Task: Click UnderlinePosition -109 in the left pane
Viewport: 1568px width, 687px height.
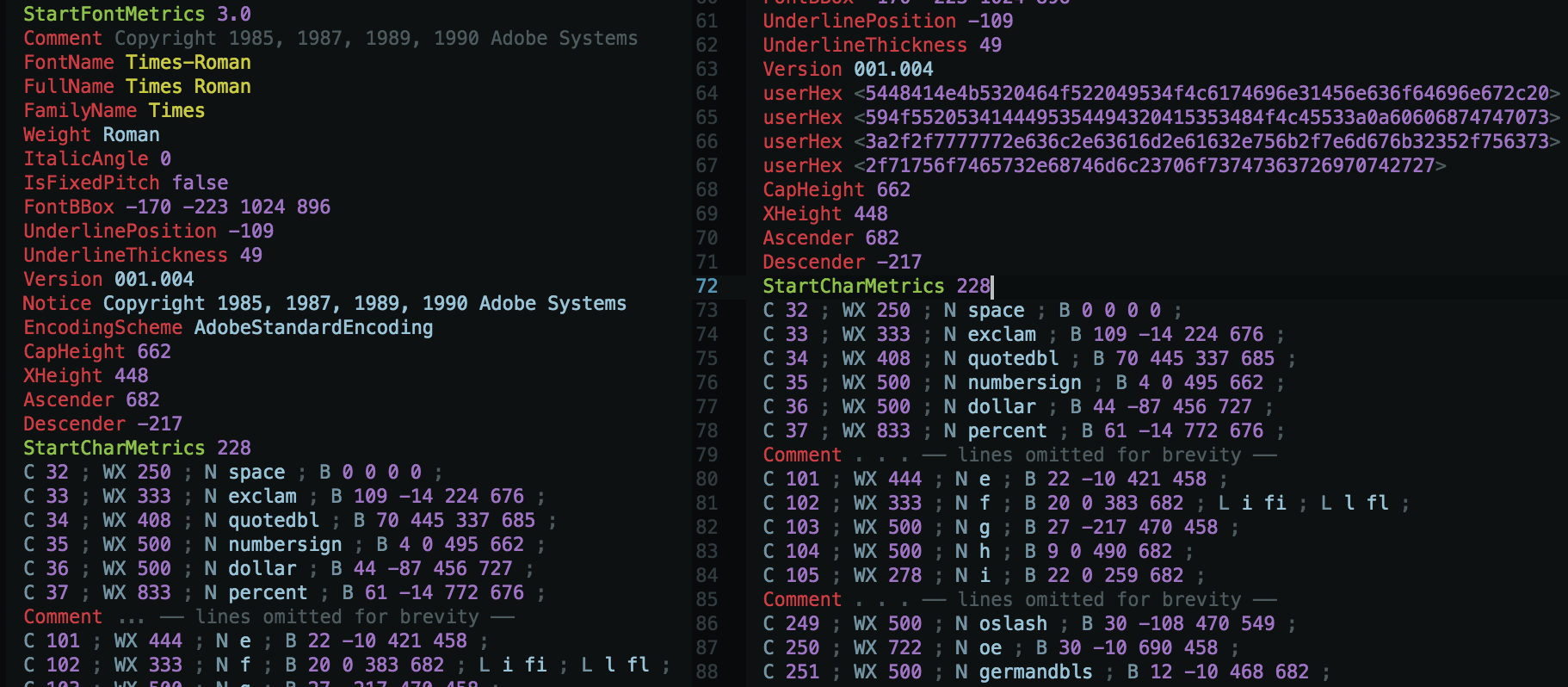Action: pos(148,231)
